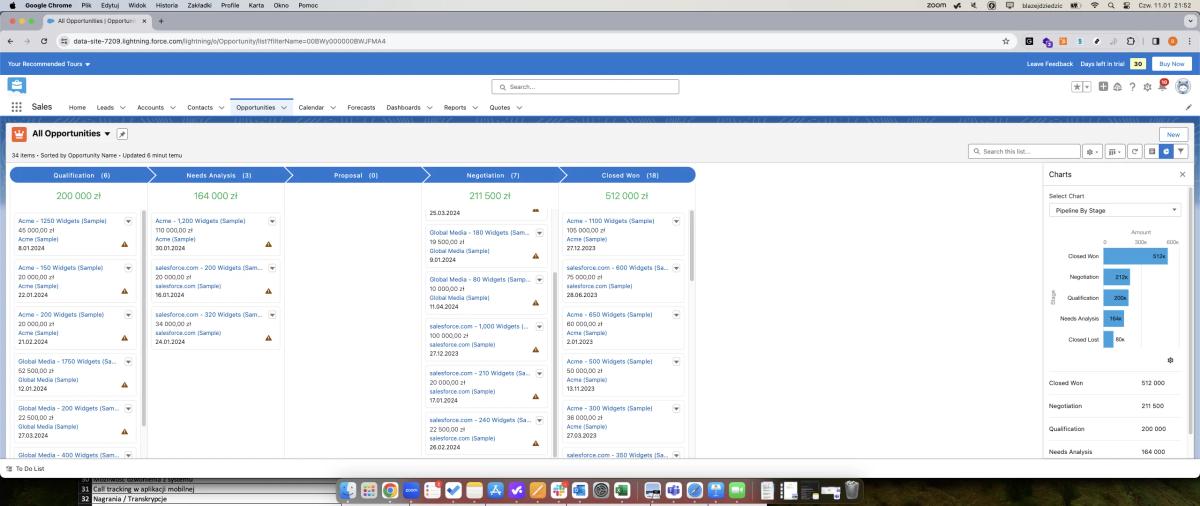Click Search this list field
The height and width of the screenshot is (506, 1200).
tap(1023, 151)
